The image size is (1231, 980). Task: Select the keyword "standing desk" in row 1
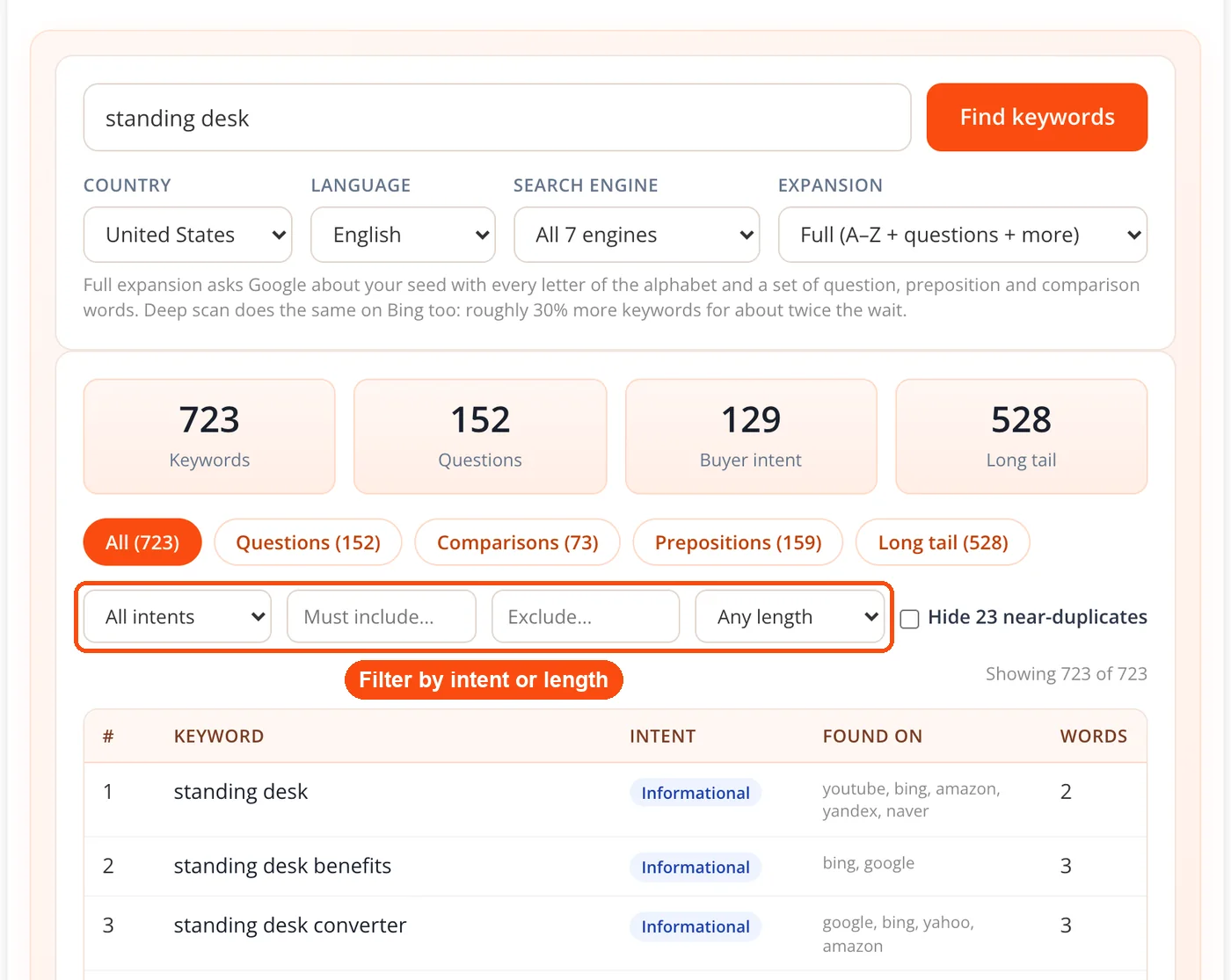(x=241, y=792)
